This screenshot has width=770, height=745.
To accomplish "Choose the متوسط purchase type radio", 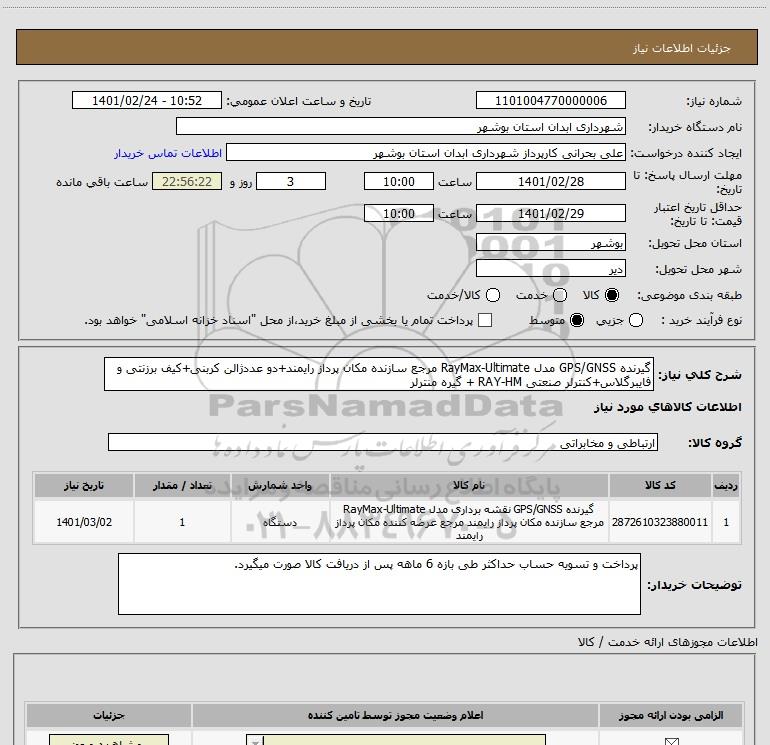I will point(577,320).
